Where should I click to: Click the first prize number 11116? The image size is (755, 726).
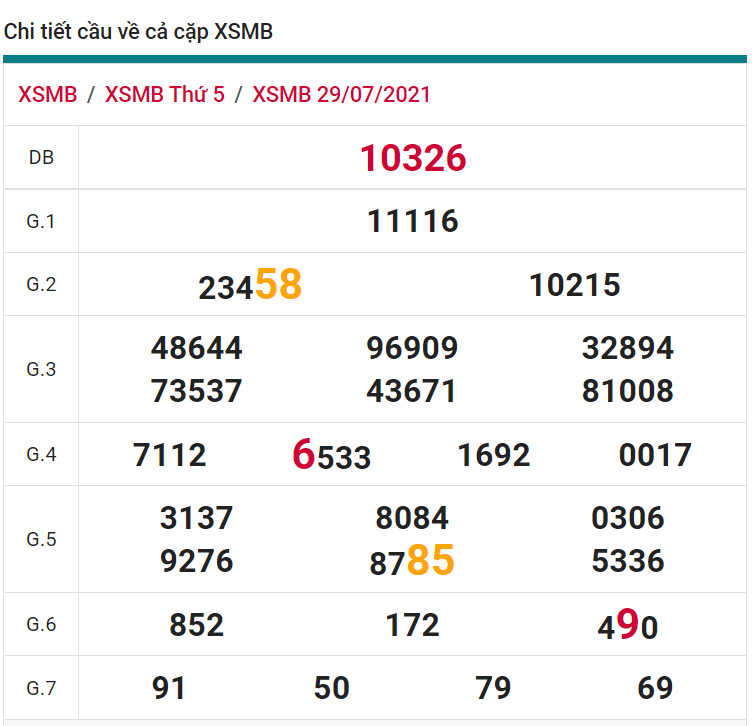coord(413,221)
